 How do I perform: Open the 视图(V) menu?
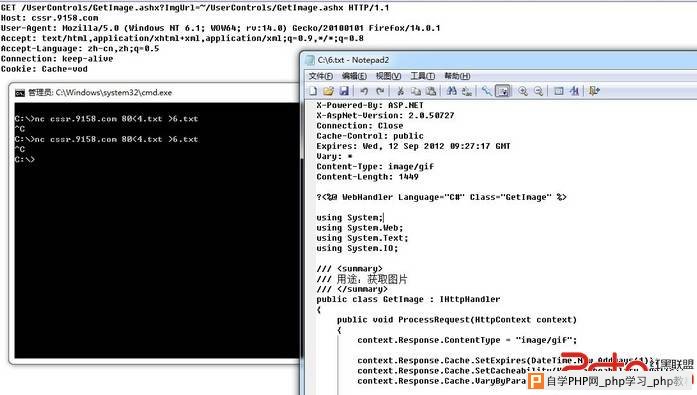(x=388, y=76)
